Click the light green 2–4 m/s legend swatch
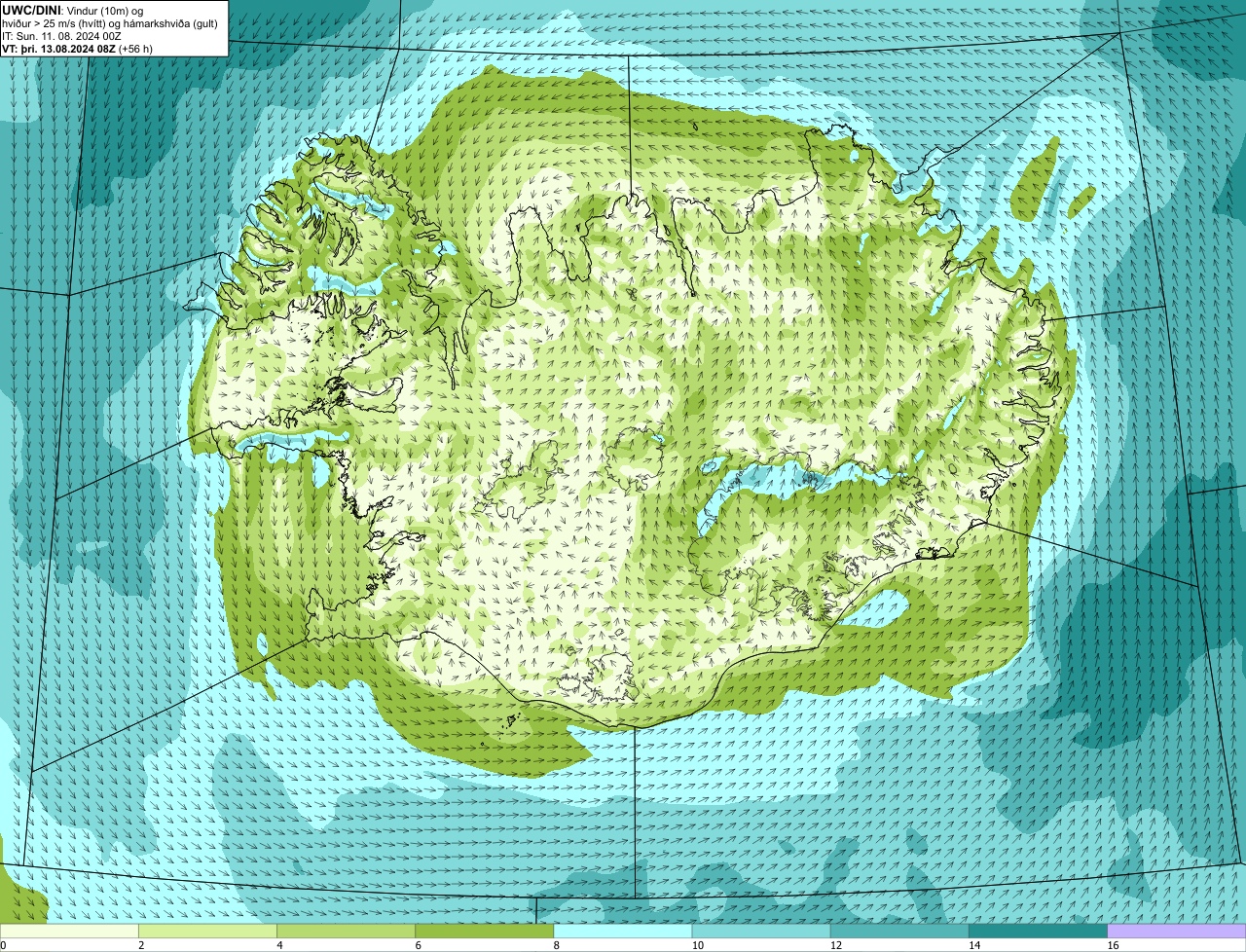Image resolution: width=1246 pixels, height=952 pixels. click(207, 931)
